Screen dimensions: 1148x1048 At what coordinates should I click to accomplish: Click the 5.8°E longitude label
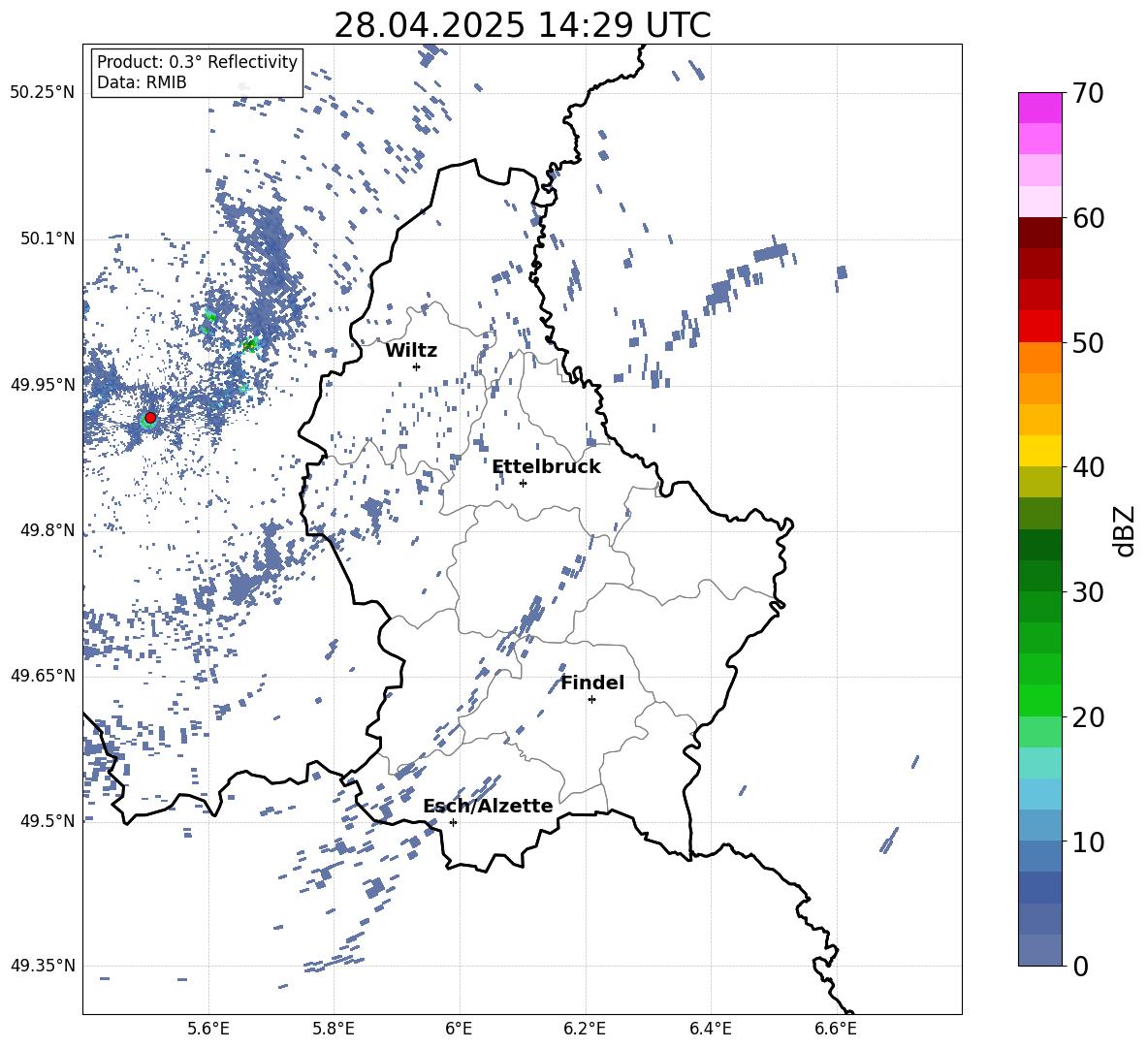click(x=334, y=1030)
